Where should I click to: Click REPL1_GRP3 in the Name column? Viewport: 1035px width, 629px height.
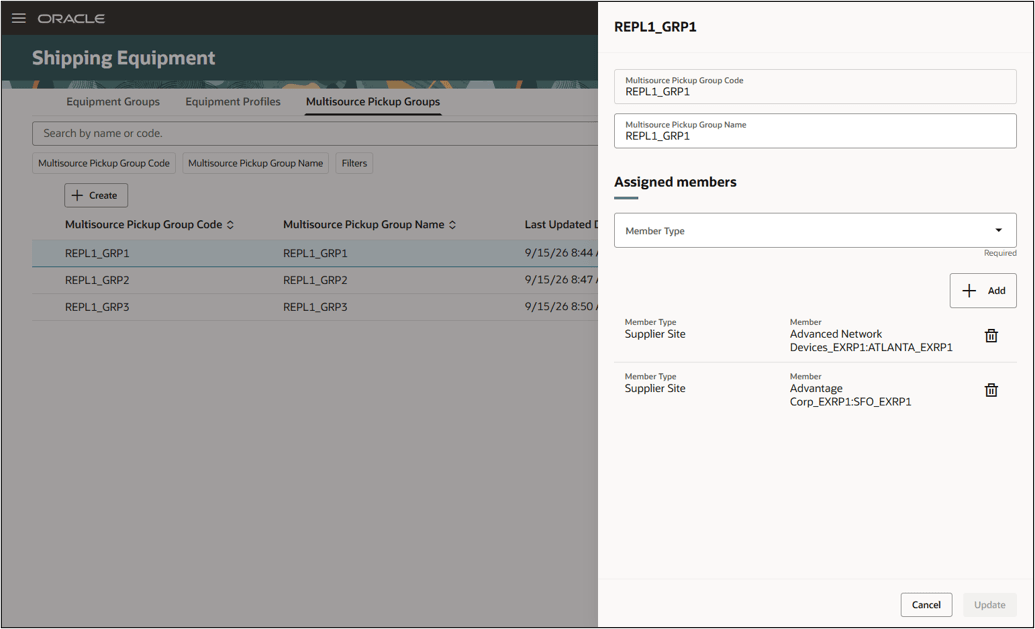315,308
